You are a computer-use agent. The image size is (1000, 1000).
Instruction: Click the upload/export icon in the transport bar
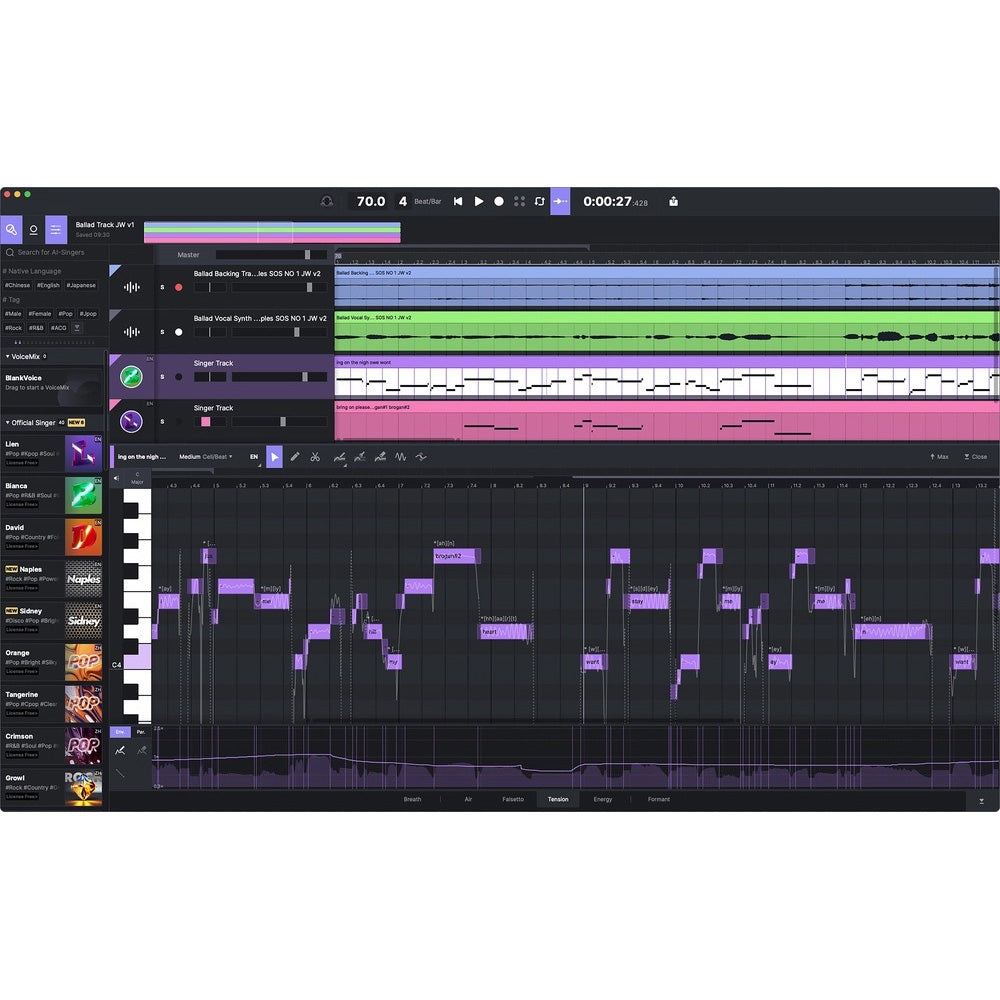[673, 201]
